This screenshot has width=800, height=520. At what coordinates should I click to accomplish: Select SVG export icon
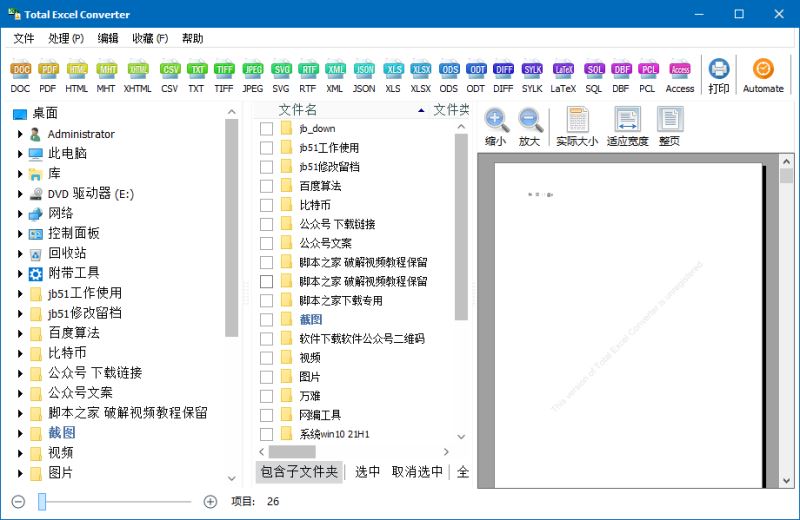tap(281, 77)
